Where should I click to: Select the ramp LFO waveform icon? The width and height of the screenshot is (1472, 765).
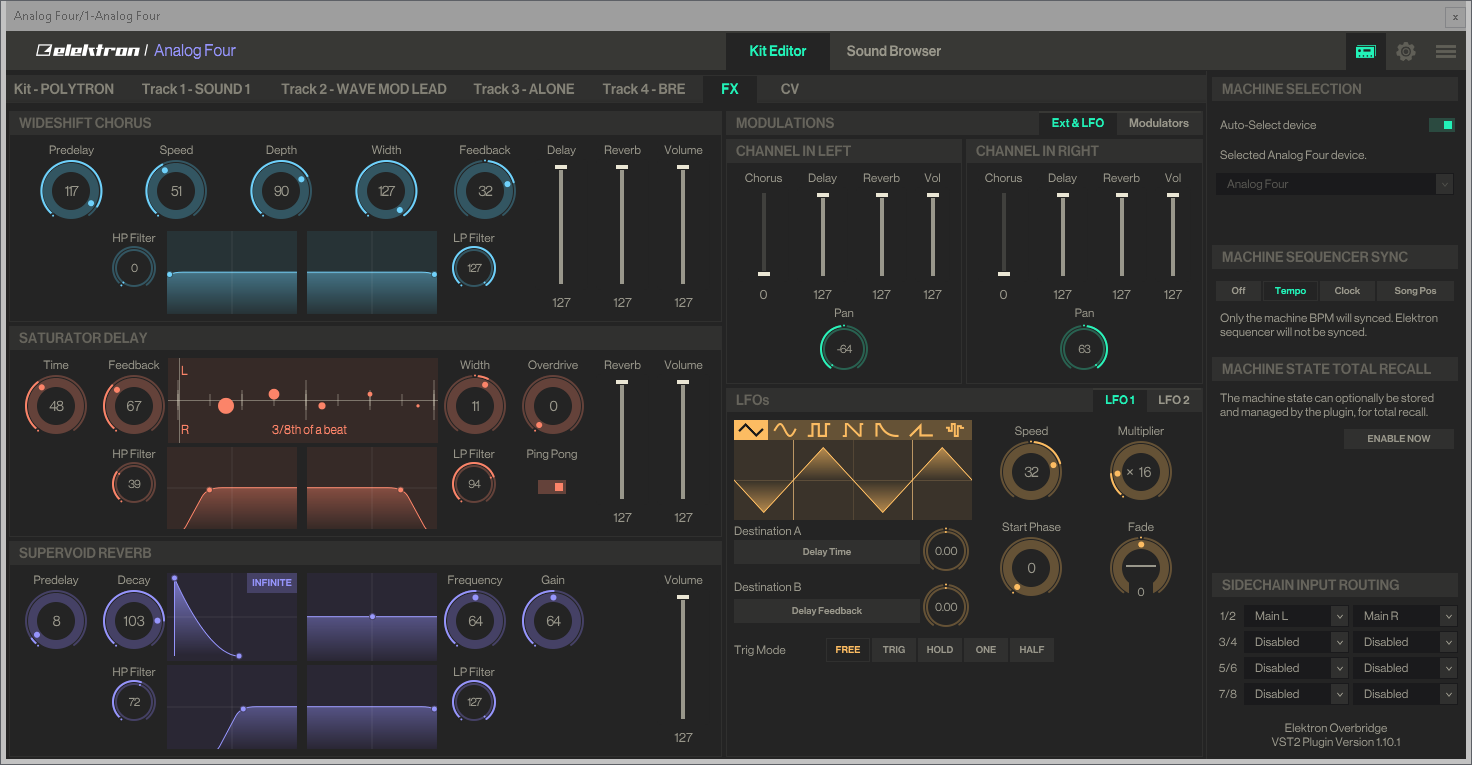point(921,430)
